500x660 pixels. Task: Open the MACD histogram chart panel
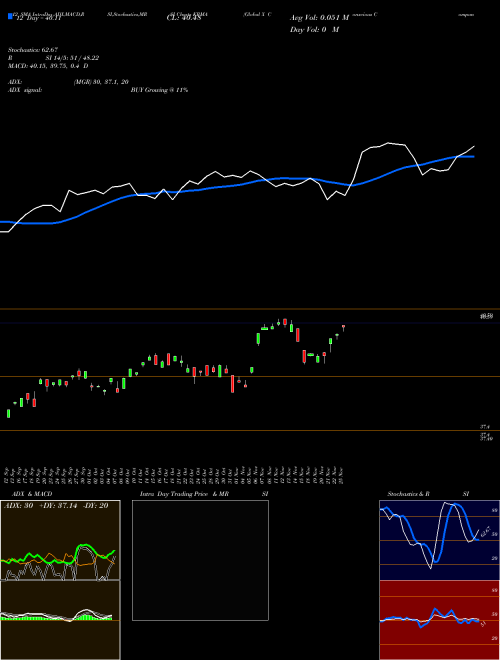pos(60,620)
